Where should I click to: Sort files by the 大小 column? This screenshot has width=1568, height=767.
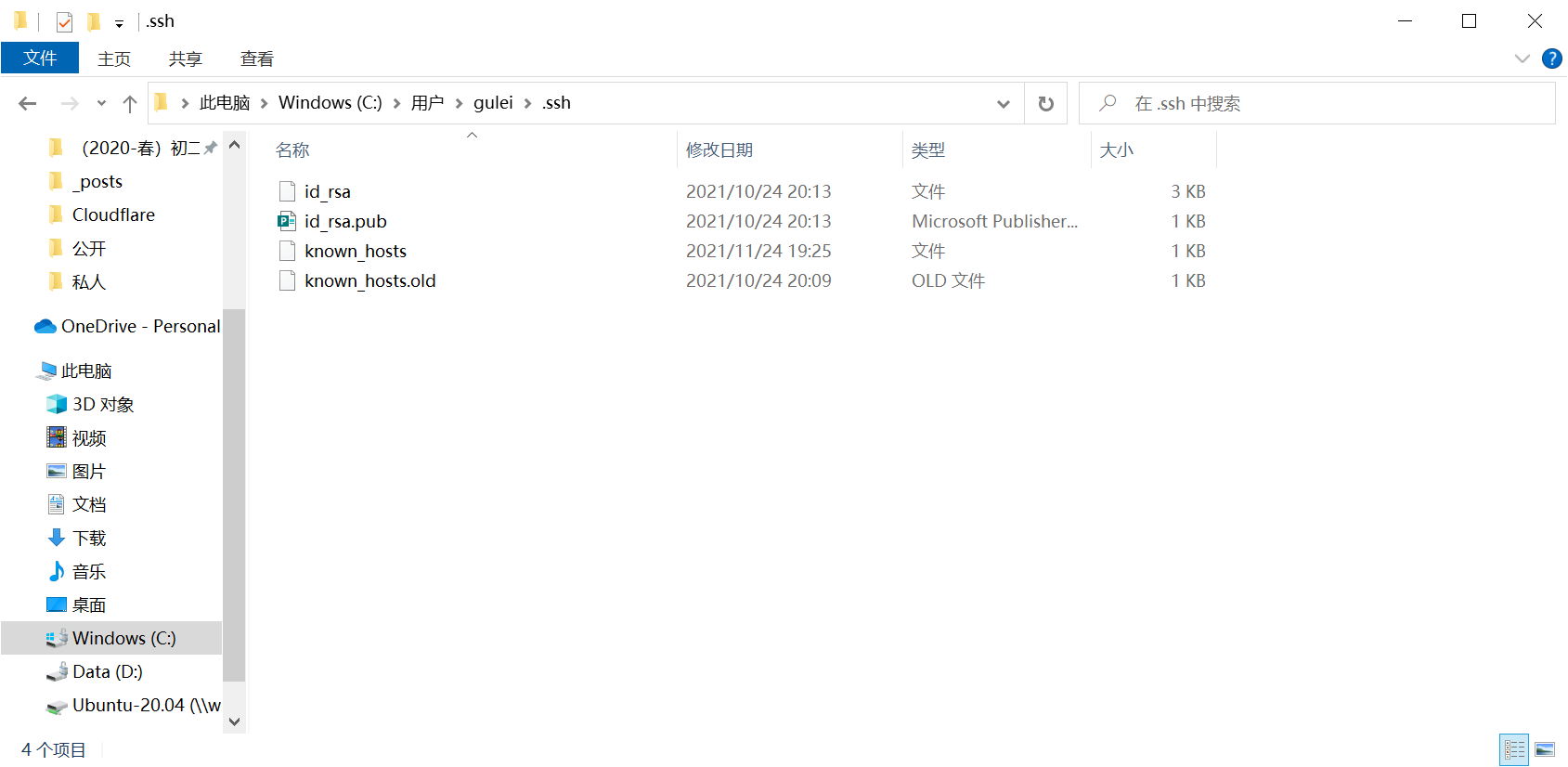point(1117,150)
